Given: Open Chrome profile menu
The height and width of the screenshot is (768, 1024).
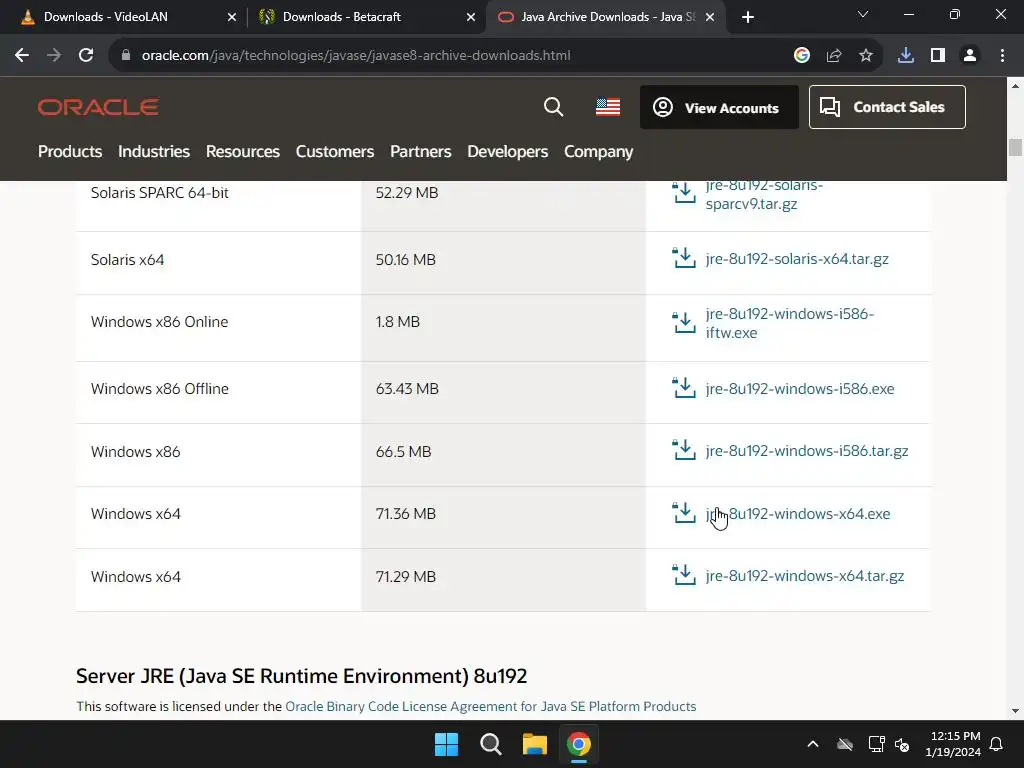Looking at the screenshot, I should coord(970,56).
